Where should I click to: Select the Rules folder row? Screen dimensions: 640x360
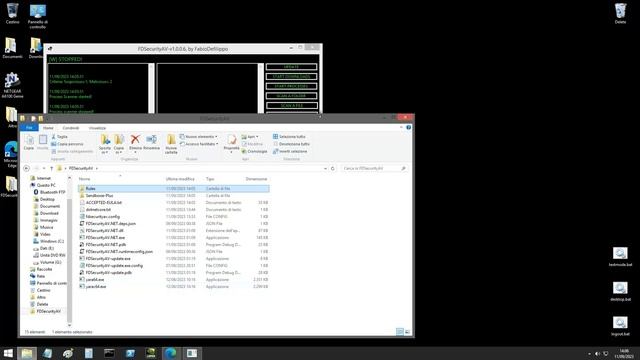pos(173,189)
